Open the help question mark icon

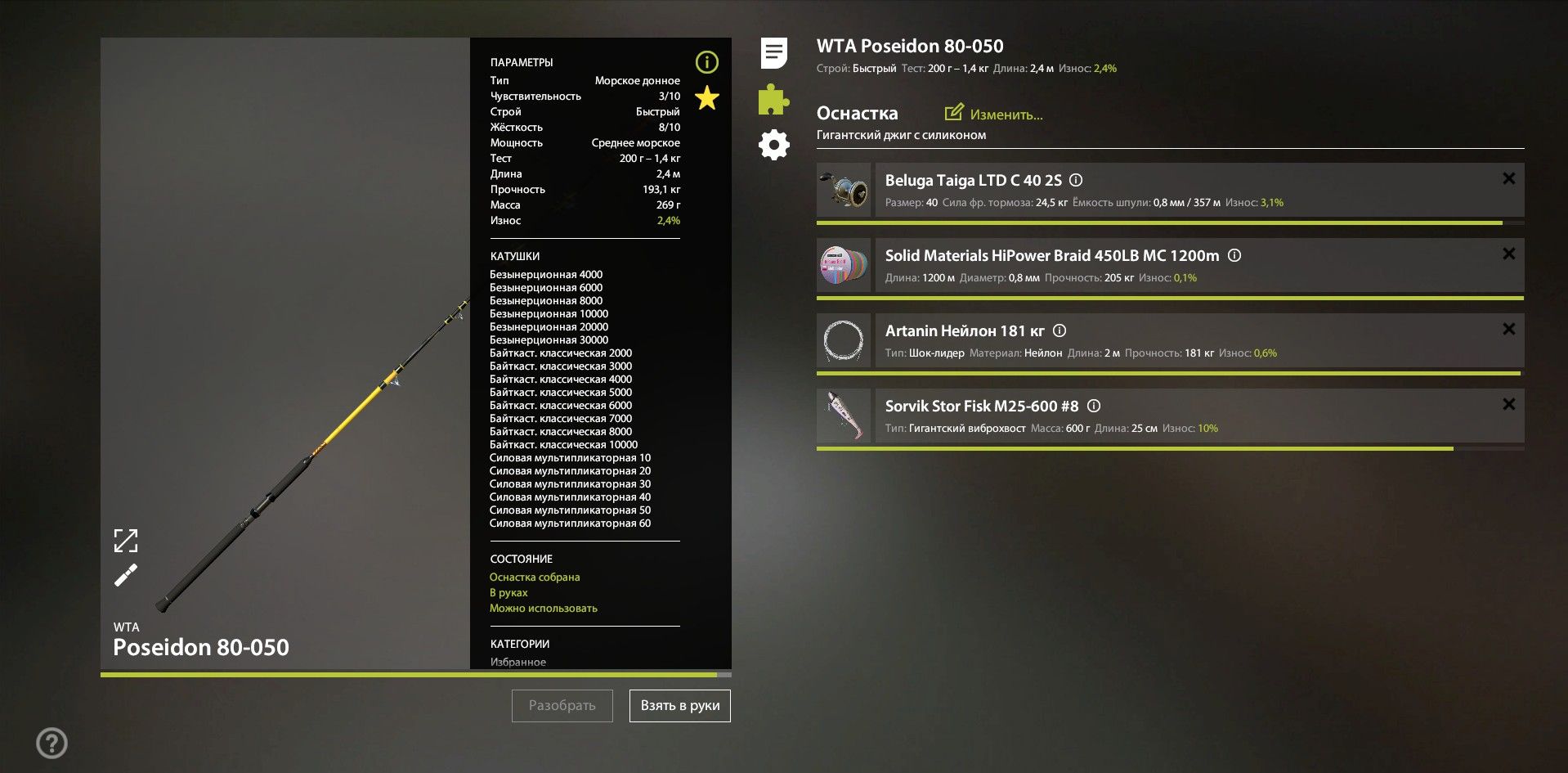click(x=52, y=744)
